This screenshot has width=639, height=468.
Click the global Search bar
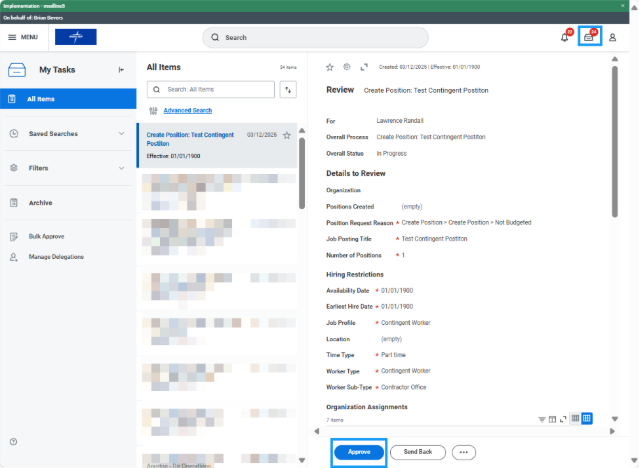coord(315,38)
